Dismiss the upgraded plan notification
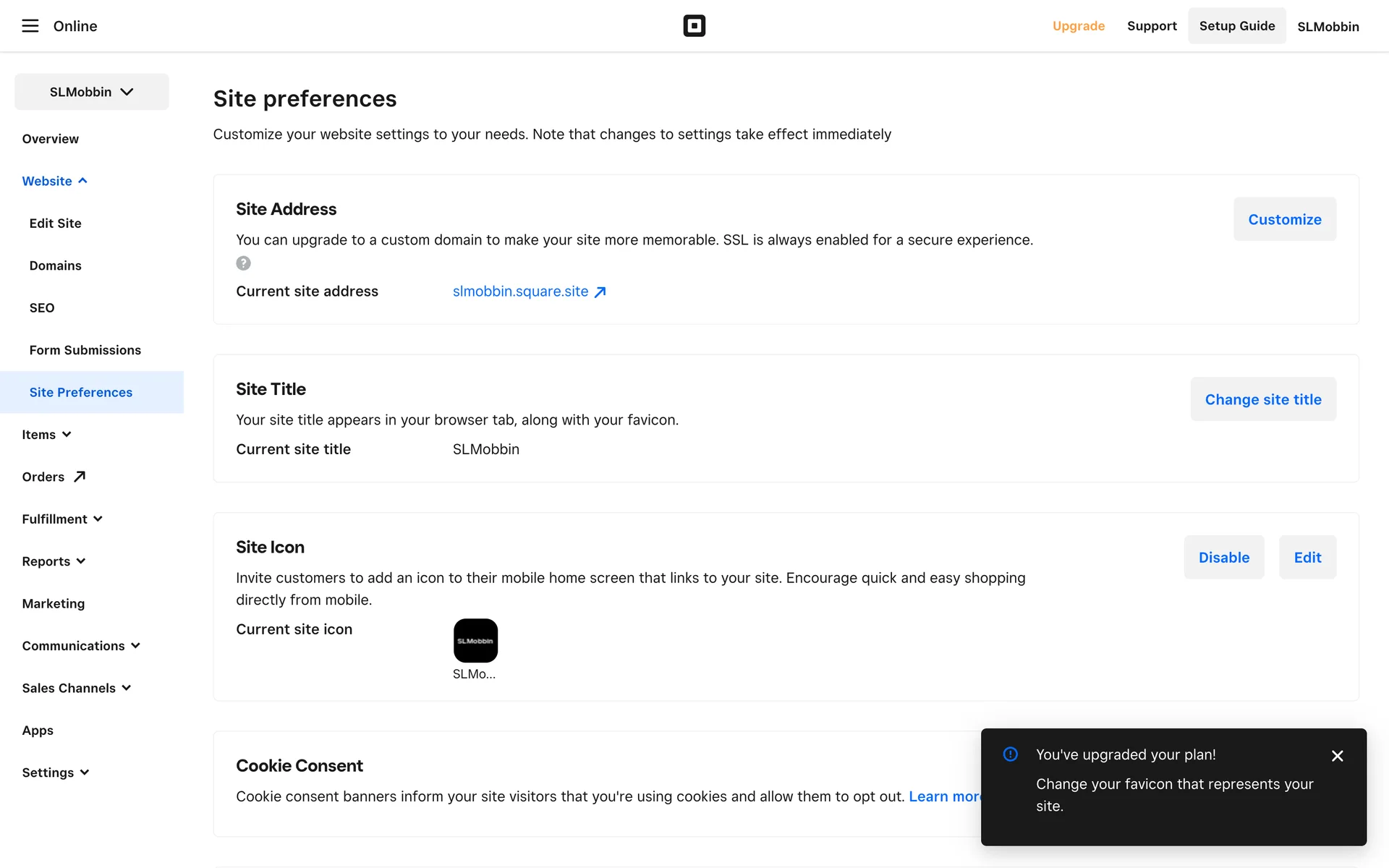This screenshot has width=1389, height=868. tap(1337, 756)
